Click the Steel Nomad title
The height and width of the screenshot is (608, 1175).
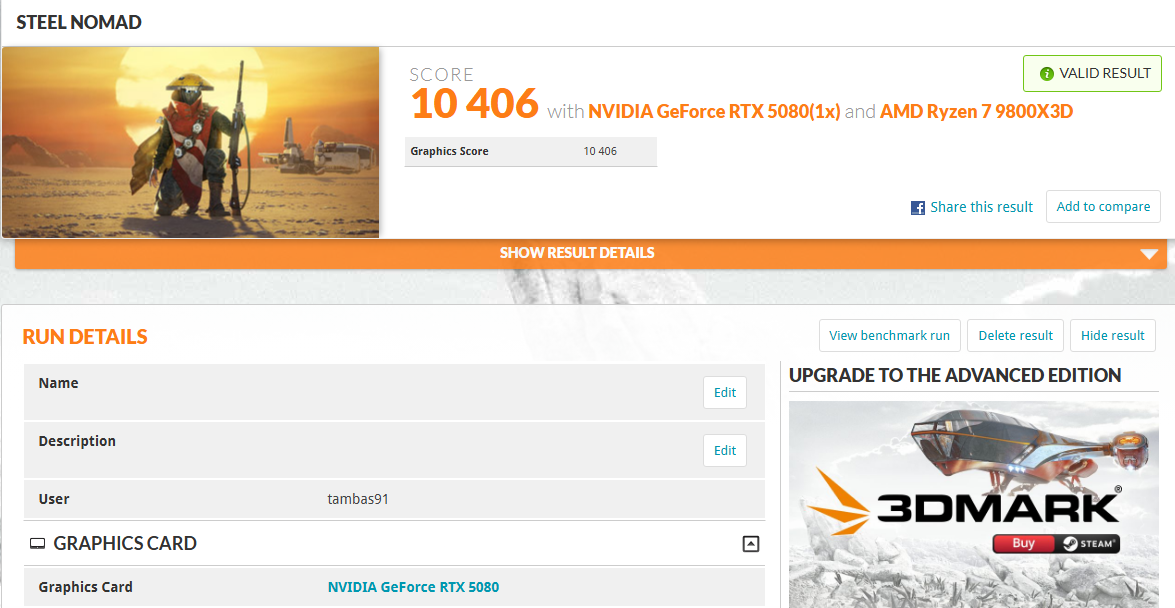79,22
